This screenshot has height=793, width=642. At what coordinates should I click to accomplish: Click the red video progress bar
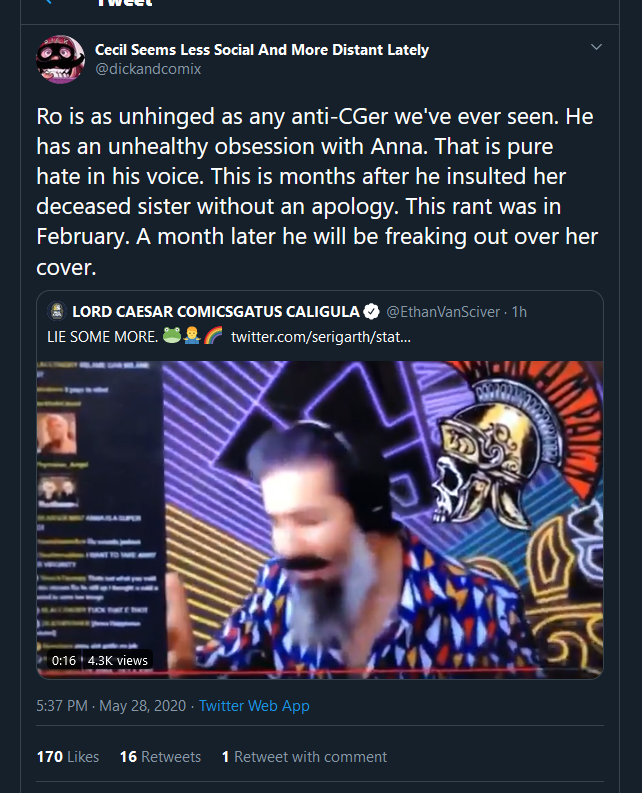[x=320, y=670]
